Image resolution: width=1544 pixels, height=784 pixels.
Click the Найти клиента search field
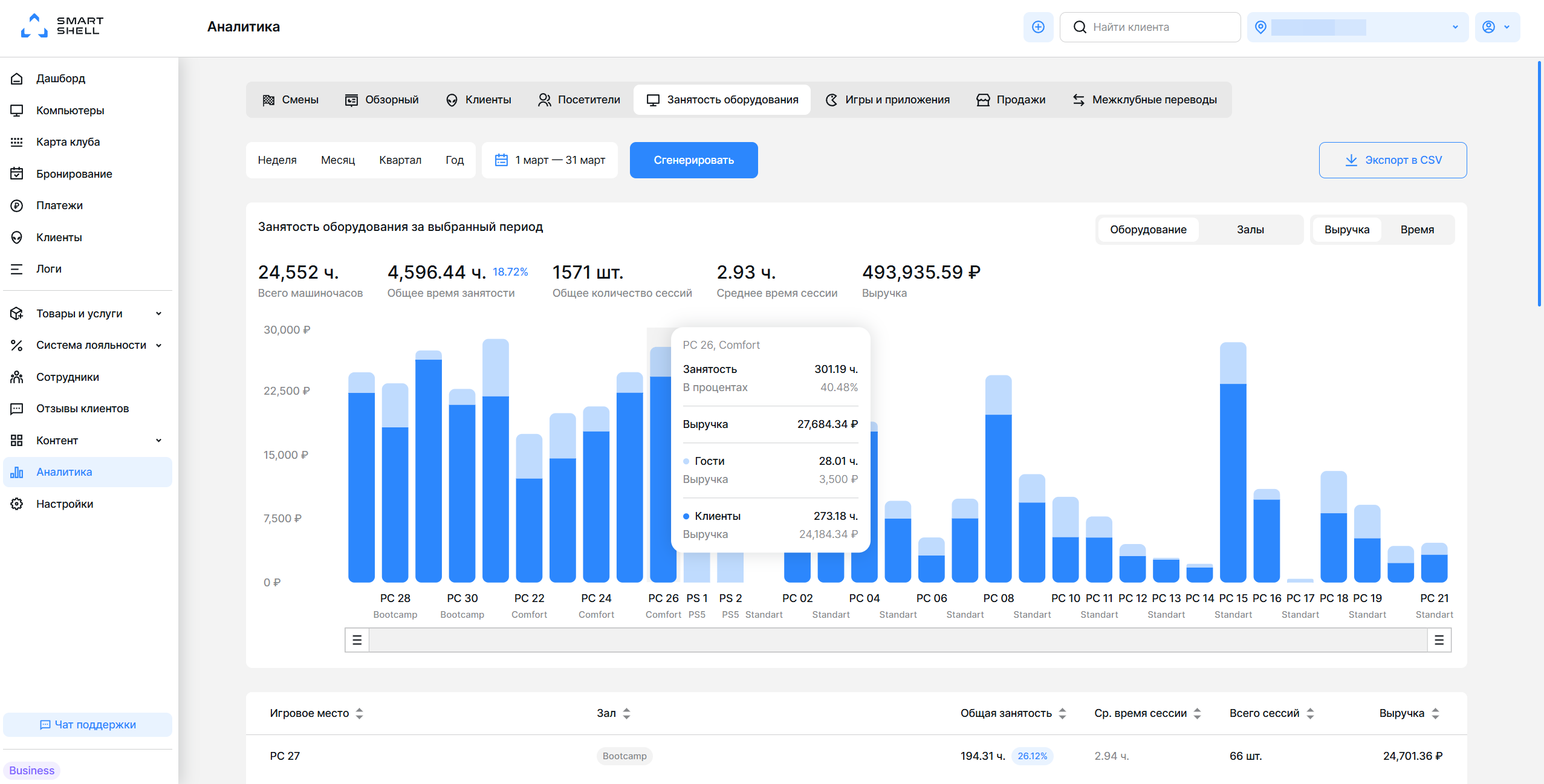(1150, 27)
